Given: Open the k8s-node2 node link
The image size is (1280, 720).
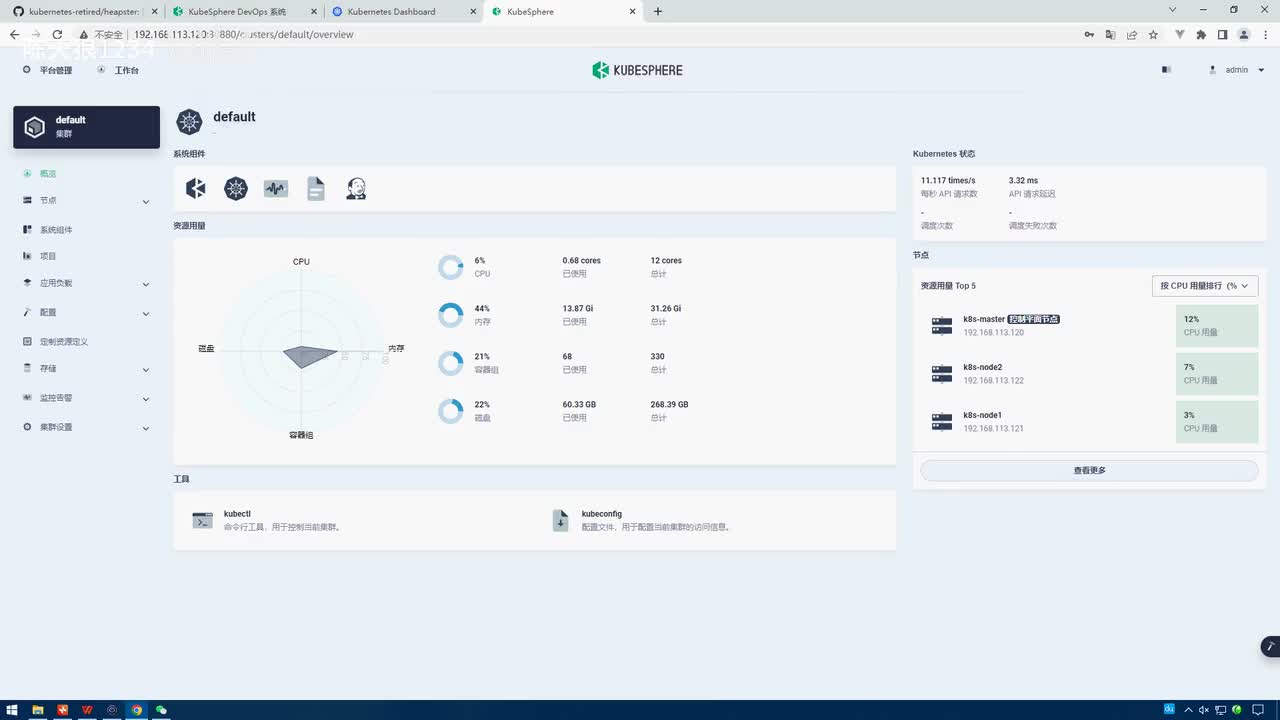Looking at the screenshot, I should 983,367.
